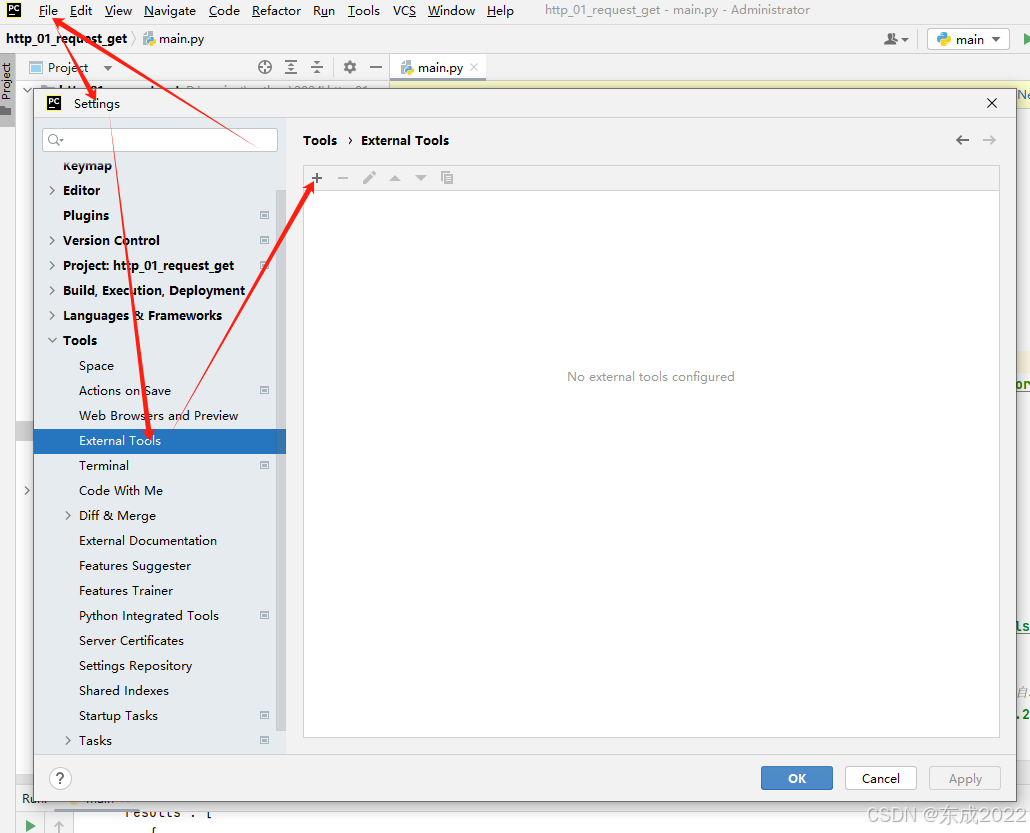Click project-level icon beside Python Integrated Tools
This screenshot has width=1030, height=833.
(264, 616)
